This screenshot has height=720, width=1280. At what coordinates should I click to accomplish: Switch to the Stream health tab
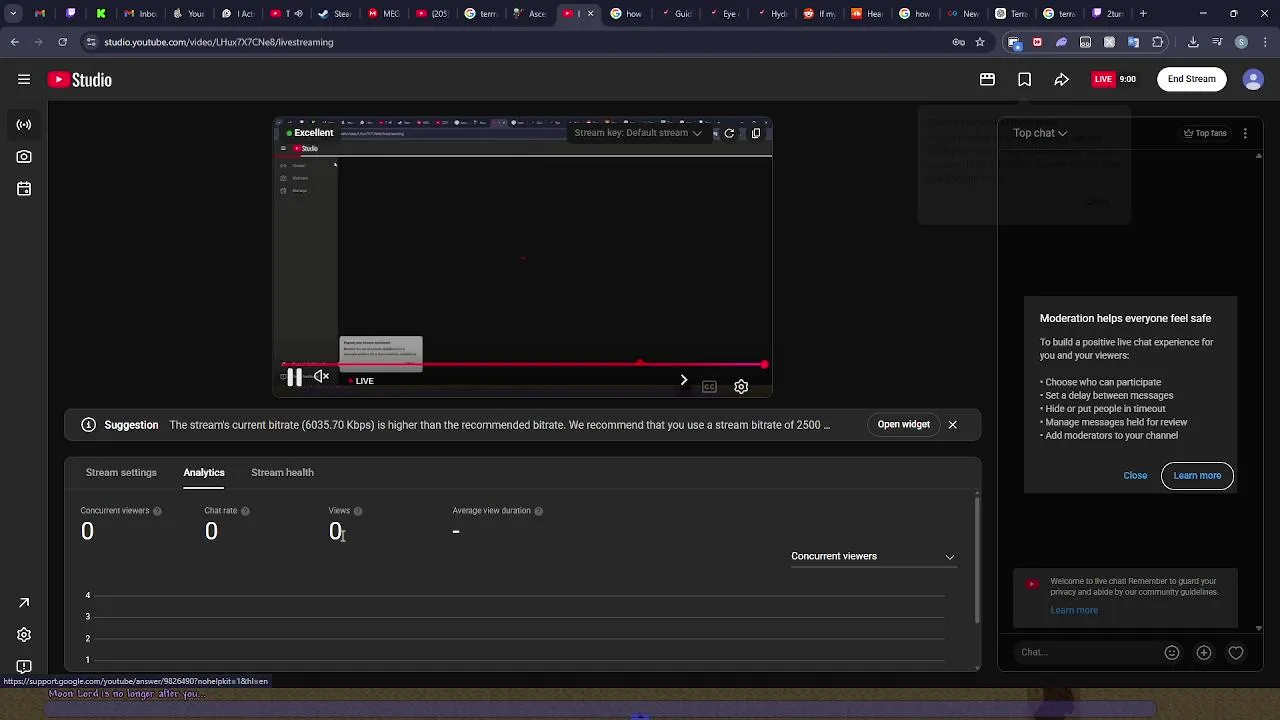282,472
